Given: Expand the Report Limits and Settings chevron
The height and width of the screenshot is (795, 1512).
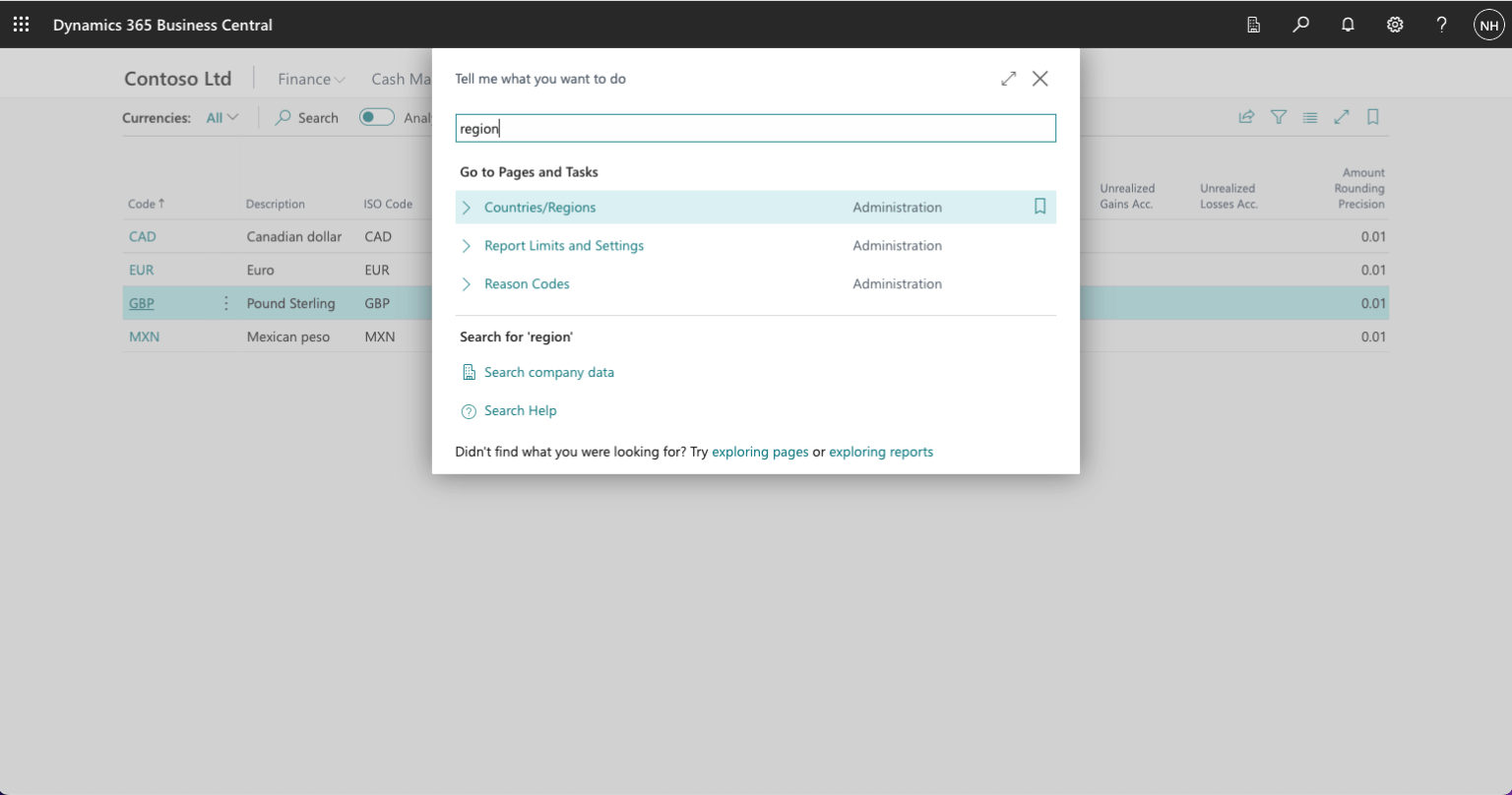Looking at the screenshot, I should [x=467, y=246].
